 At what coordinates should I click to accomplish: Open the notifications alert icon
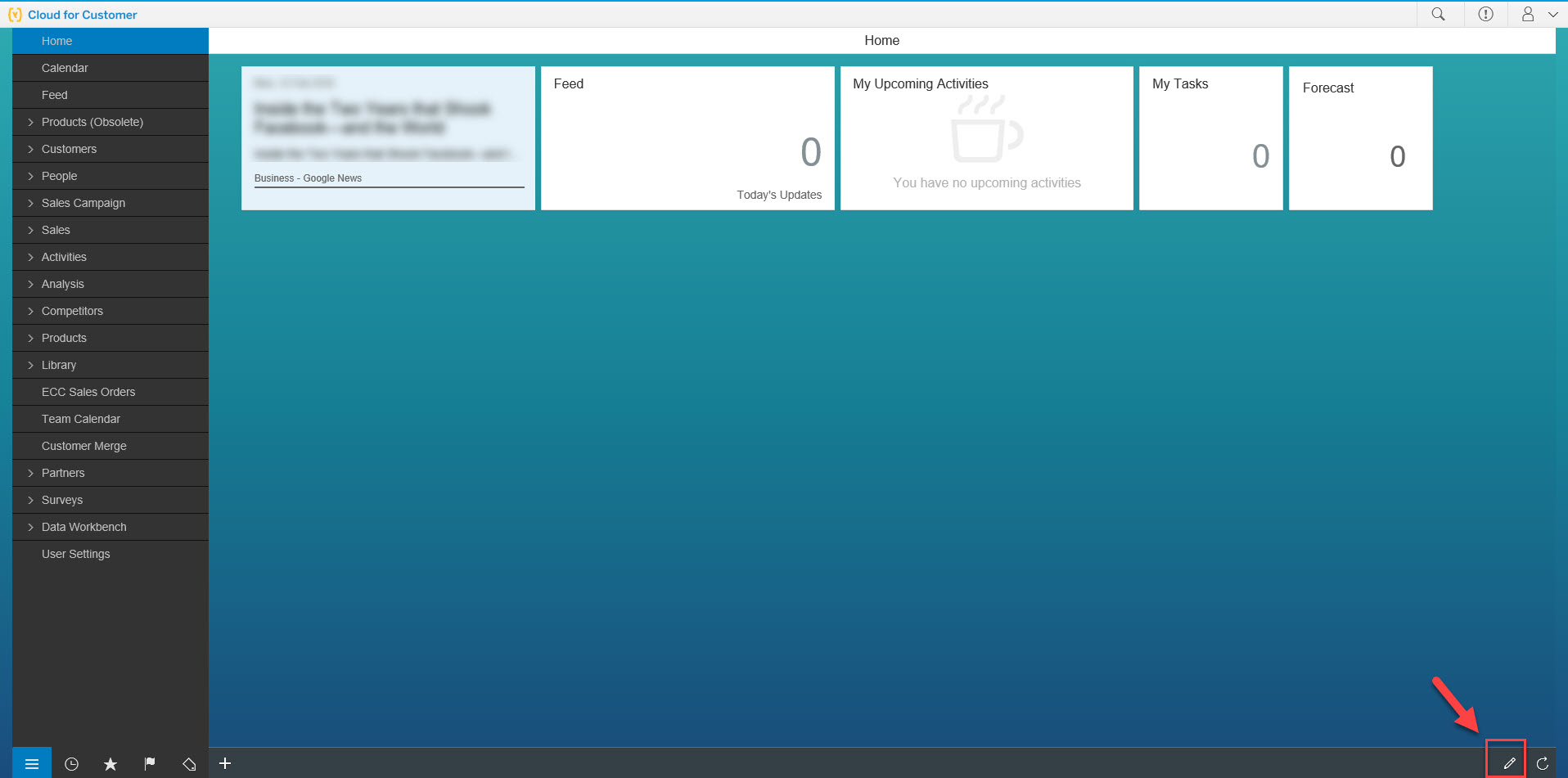click(x=1485, y=14)
